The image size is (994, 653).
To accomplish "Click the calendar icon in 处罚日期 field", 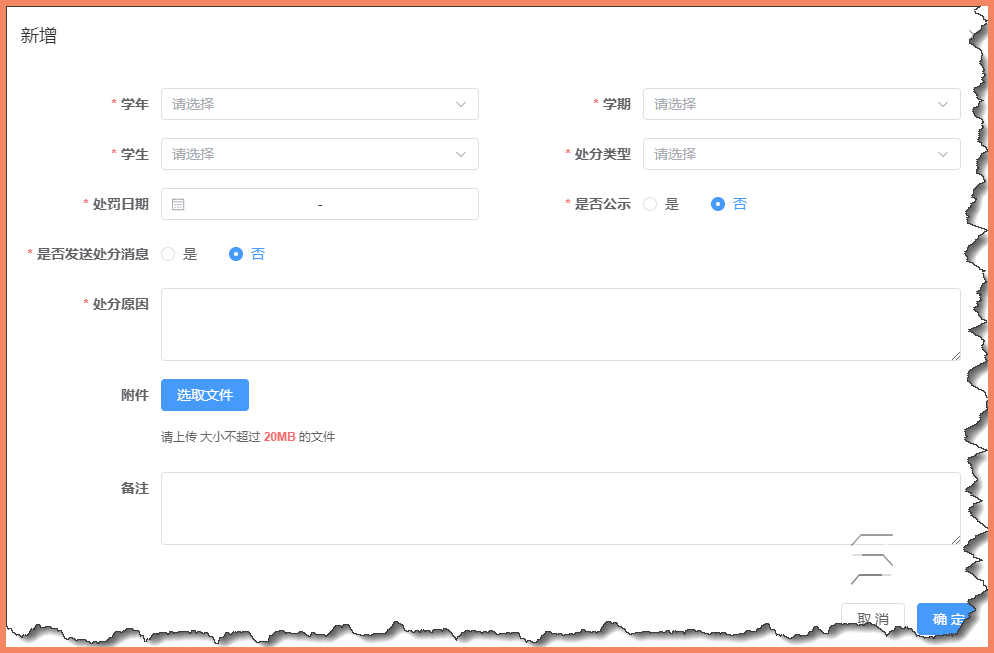I will [178, 204].
